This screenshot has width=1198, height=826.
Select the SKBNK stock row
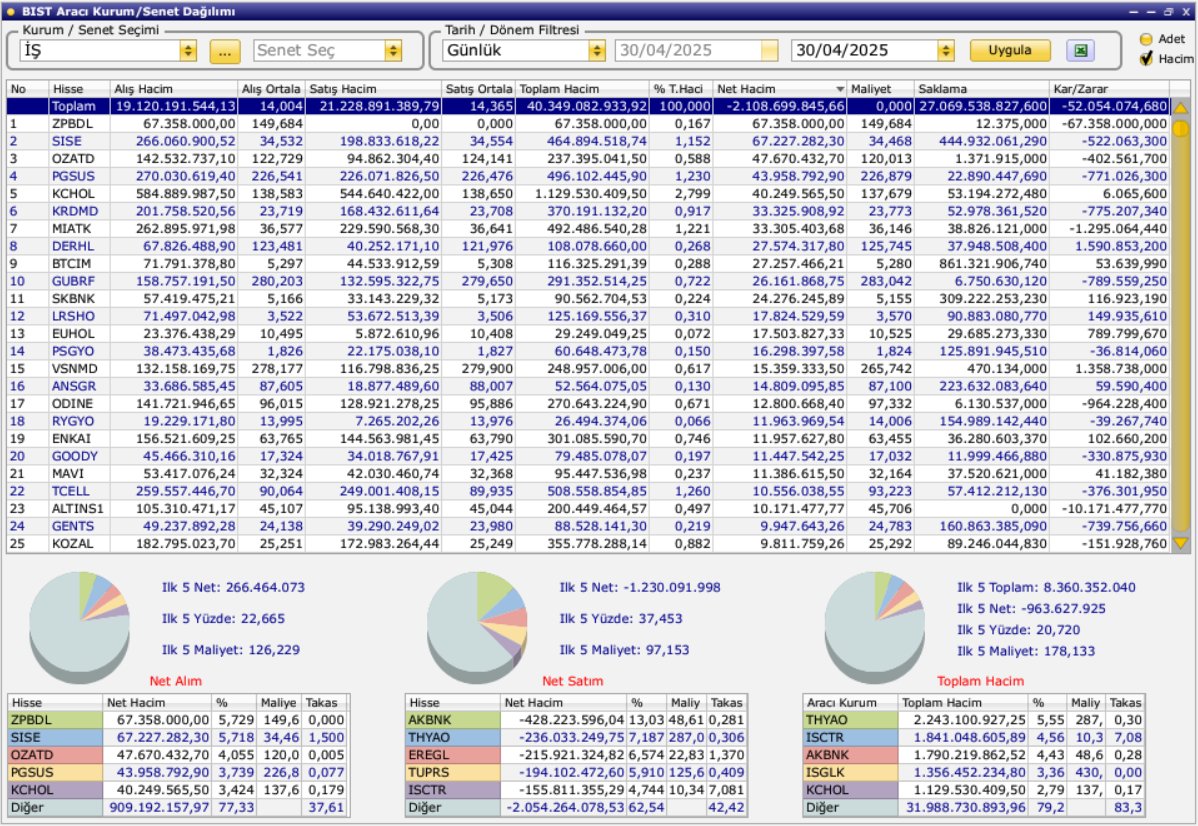coord(588,299)
